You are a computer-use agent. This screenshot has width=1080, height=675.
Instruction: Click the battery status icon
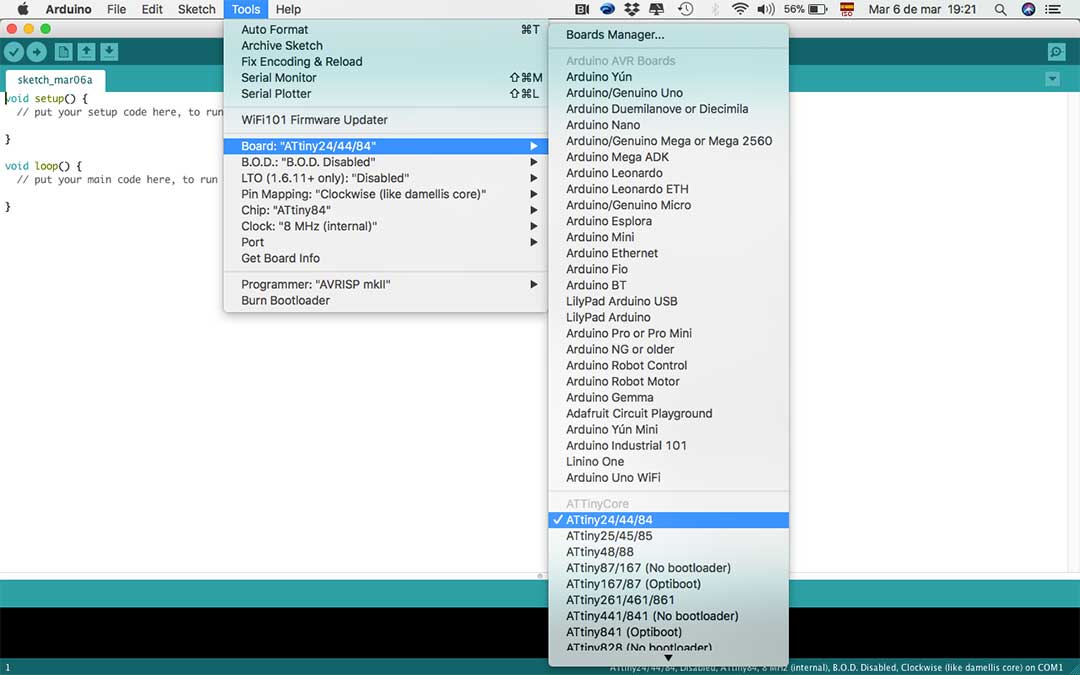point(818,9)
